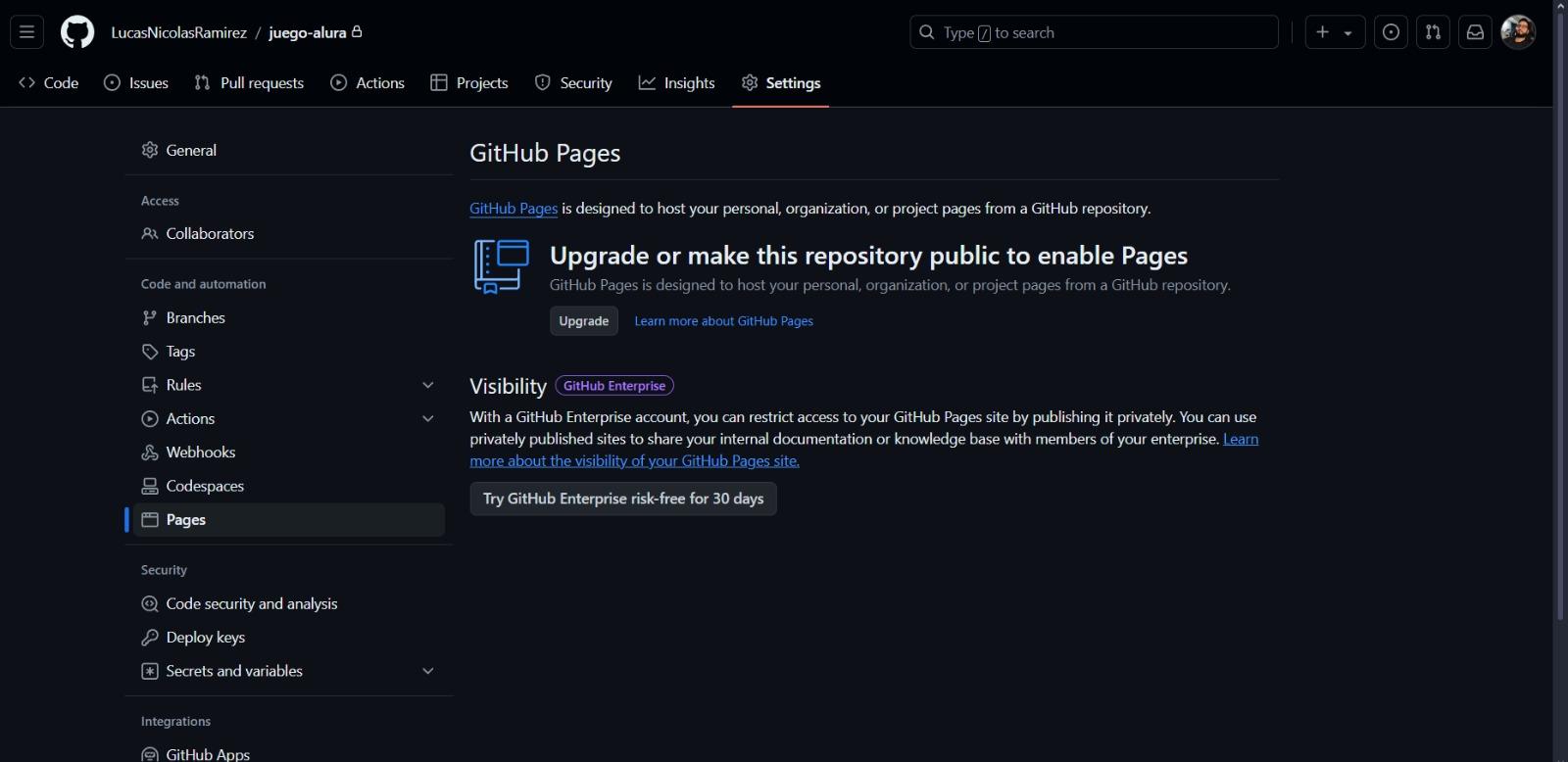Open Branches settings page
This screenshot has width=1568, height=762.
(x=289, y=317)
